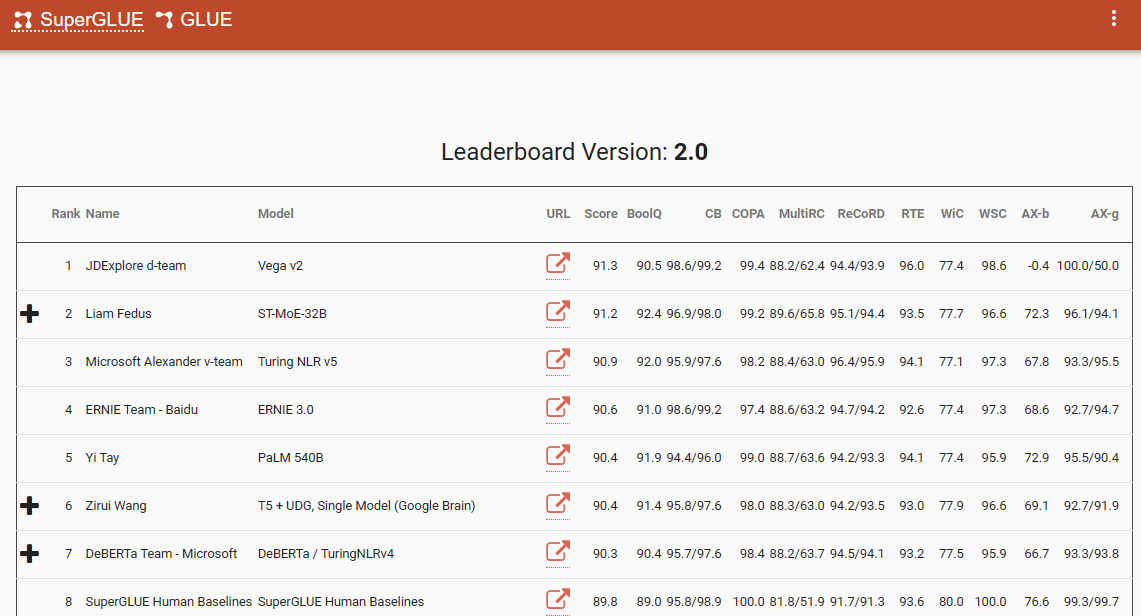Open the URL link for T5 + UDG
The image size is (1141, 616).
click(x=558, y=503)
